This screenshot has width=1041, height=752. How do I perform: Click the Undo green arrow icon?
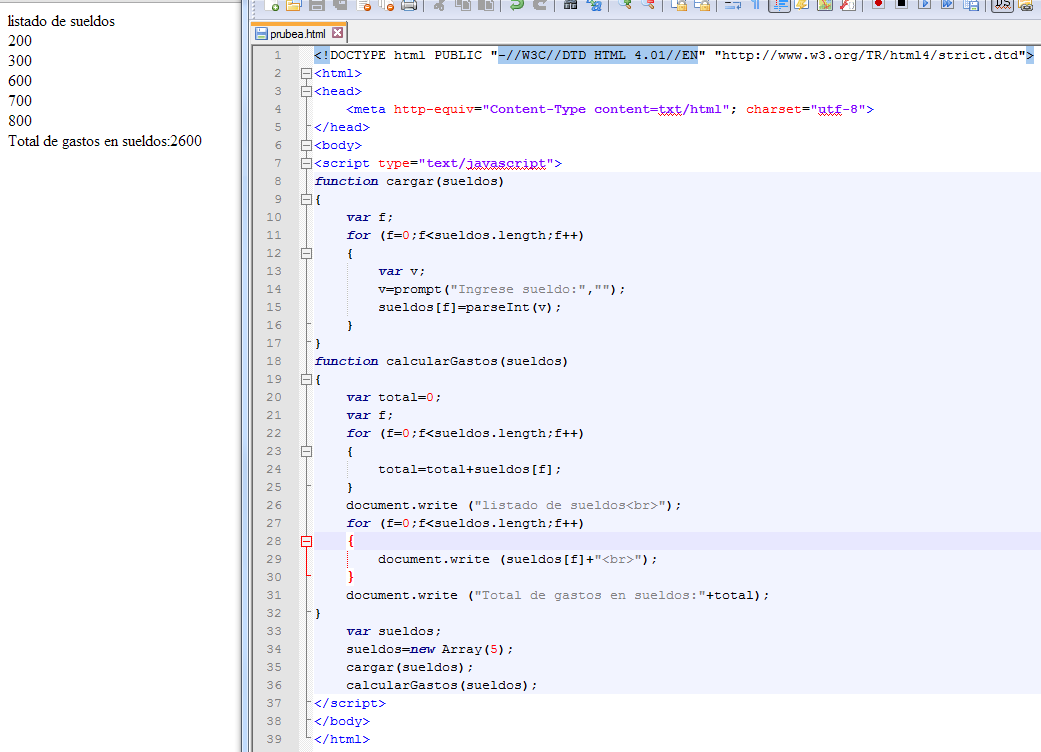point(517,5)
